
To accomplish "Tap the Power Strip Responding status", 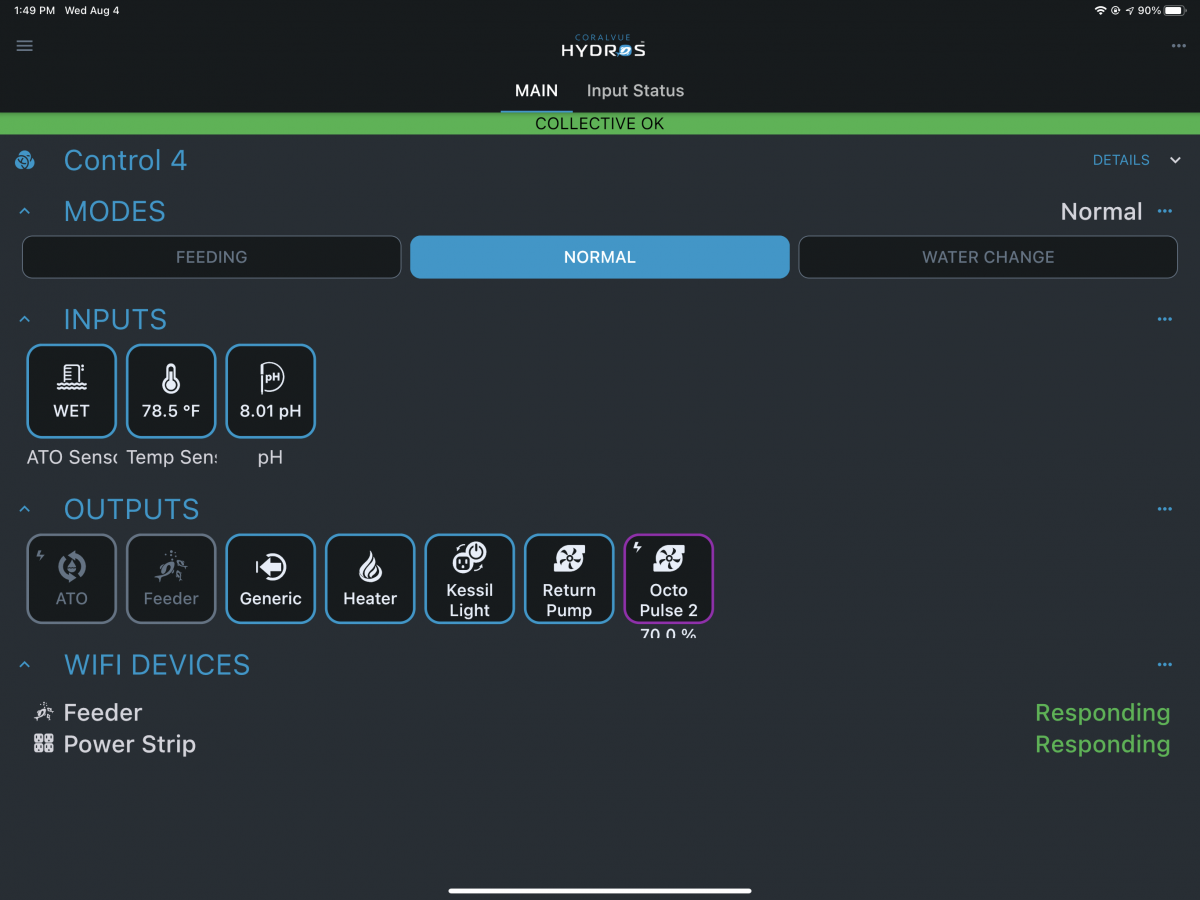I will coord(1102,744).
